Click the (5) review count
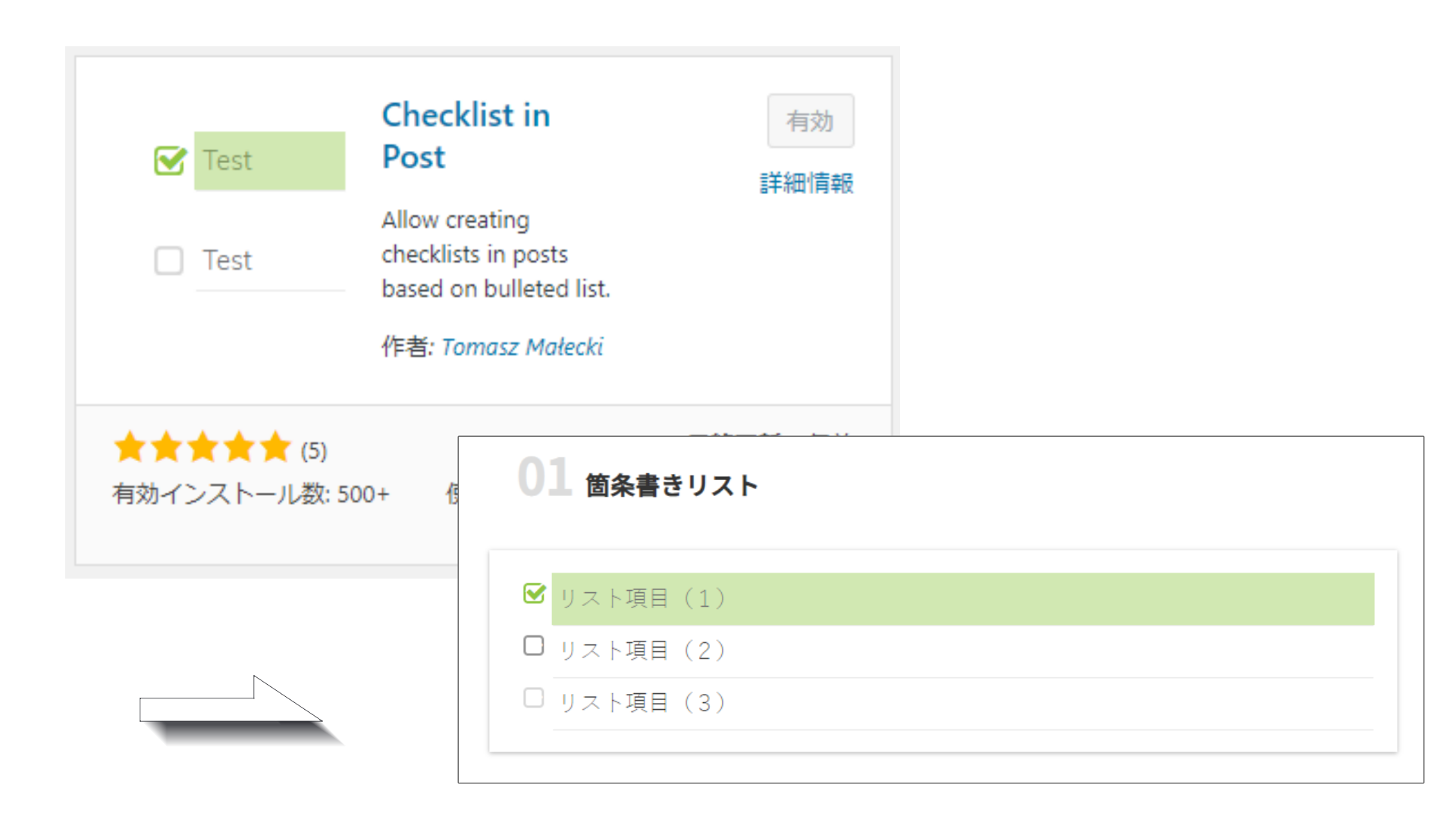 point(314,451)
